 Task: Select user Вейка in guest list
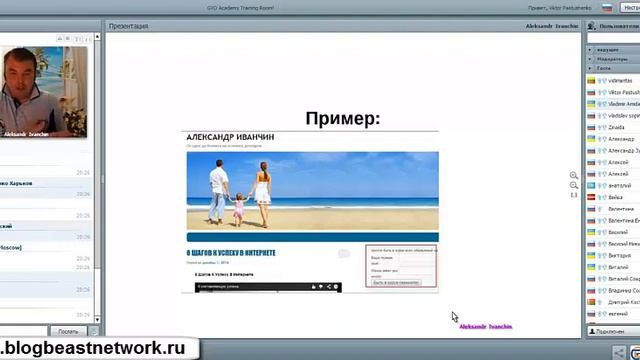pos(616,197)
